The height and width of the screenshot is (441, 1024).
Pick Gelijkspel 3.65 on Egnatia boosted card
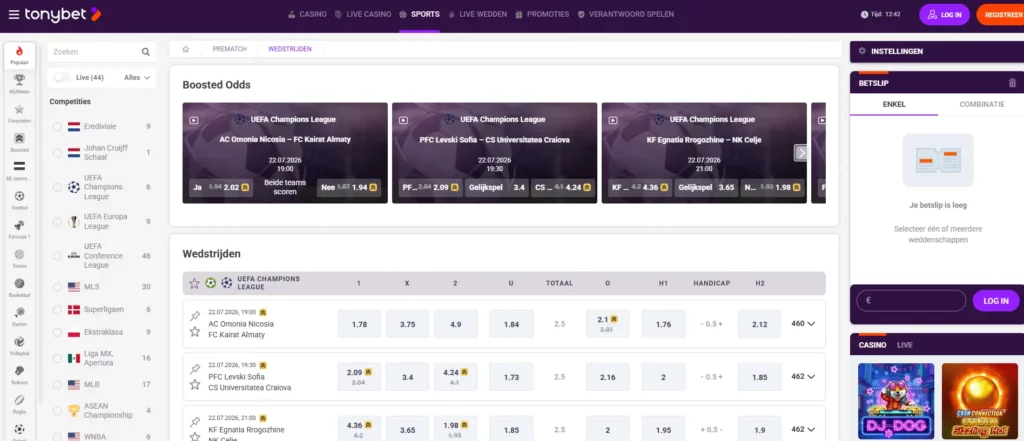[705, 188]
